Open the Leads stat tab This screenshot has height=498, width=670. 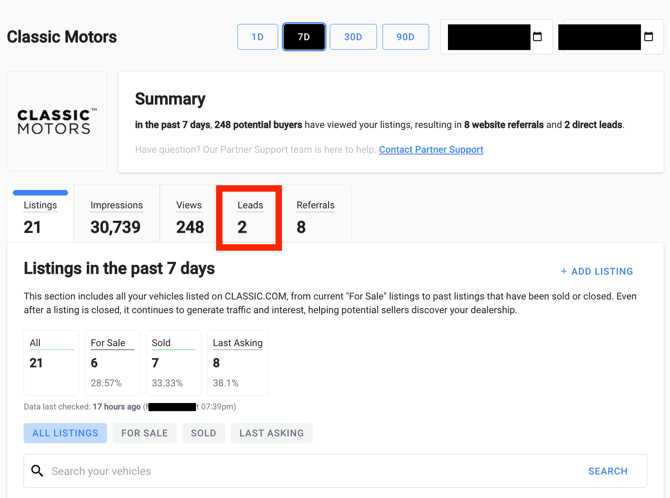249,217
